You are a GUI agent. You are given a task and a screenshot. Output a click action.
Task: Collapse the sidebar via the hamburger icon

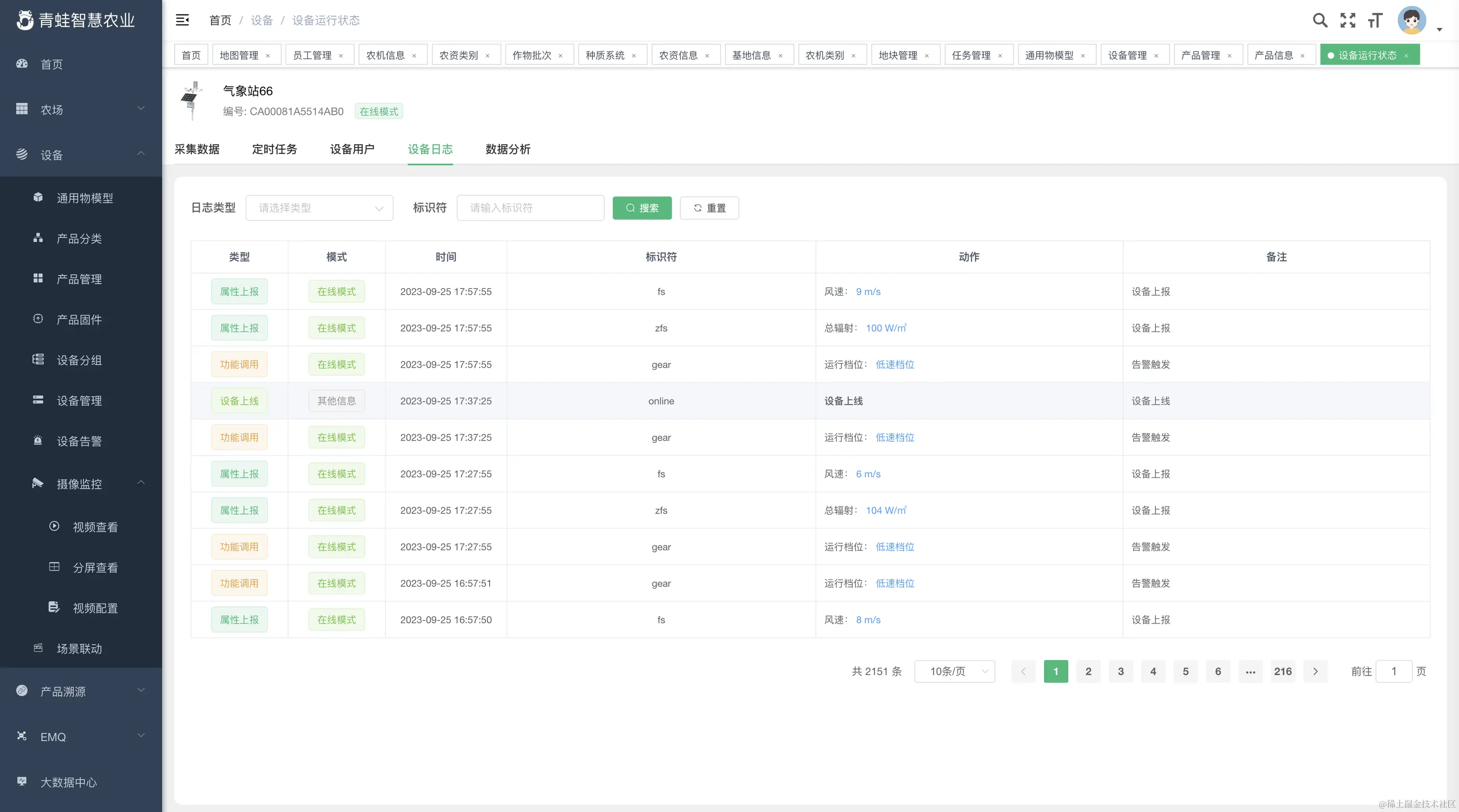182,20
